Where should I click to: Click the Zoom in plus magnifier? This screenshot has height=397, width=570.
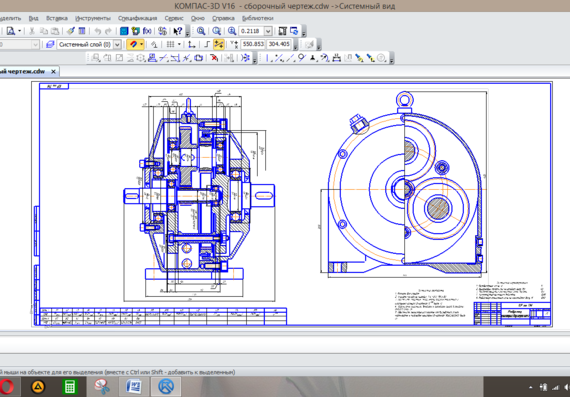[x=232, y=31]
